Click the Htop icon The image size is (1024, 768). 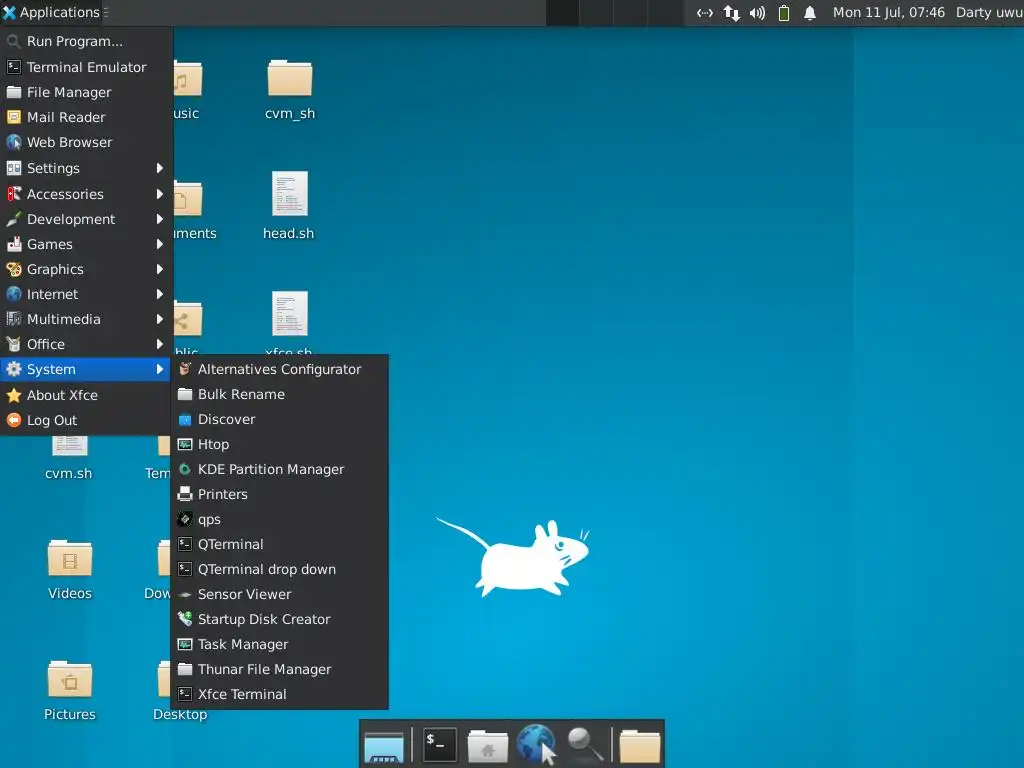tap(185, 444)
